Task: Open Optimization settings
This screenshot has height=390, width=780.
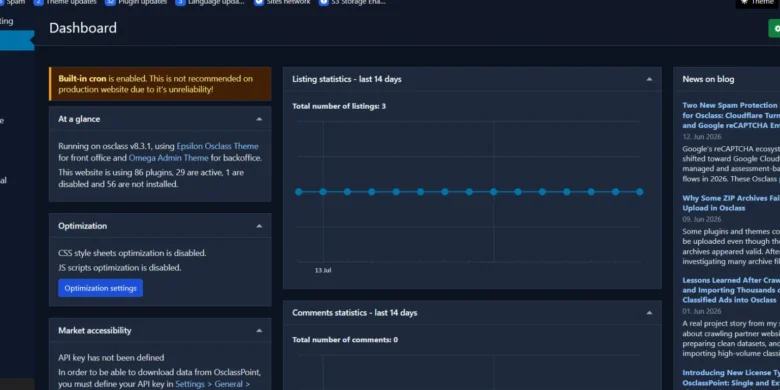Action: coord(100,288)
